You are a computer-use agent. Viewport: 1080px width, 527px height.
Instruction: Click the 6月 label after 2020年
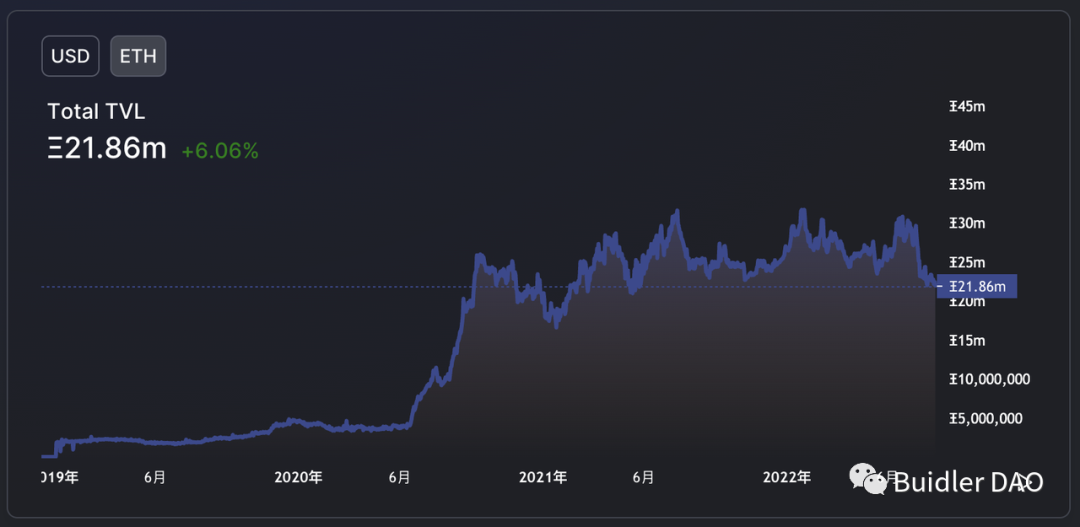click(399, 477)
